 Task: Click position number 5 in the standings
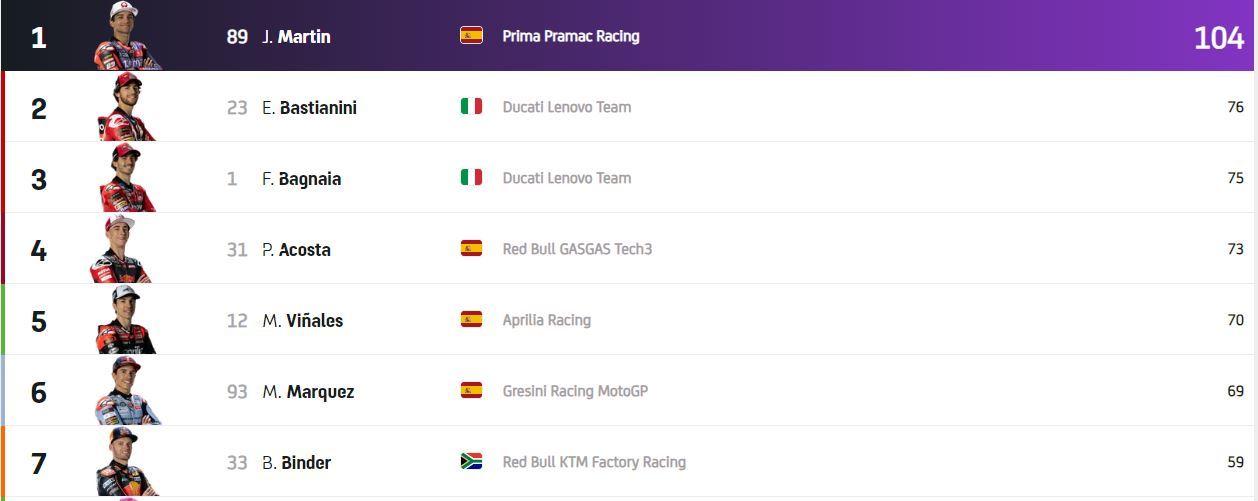coord(39,321)
